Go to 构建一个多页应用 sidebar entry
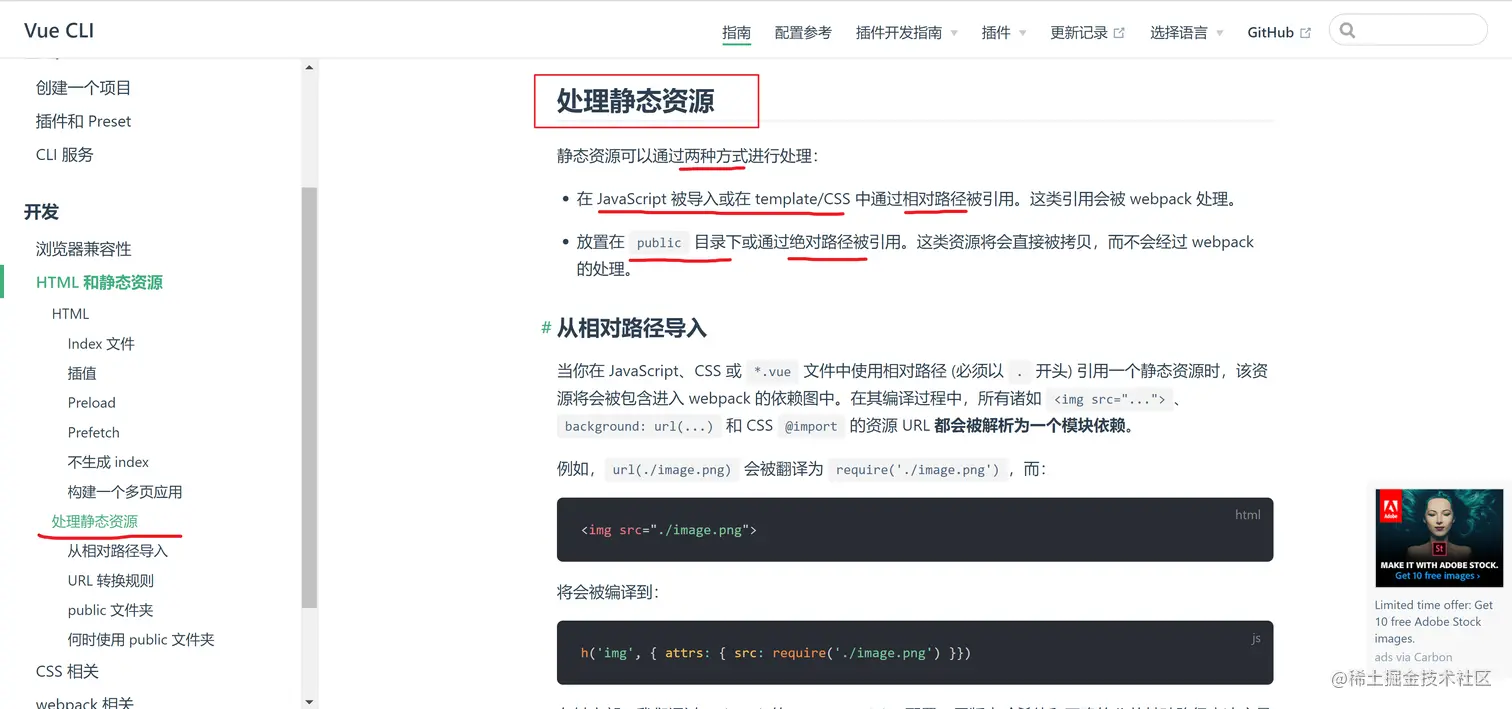This screenshot has height=709, width=1512. click(x=125, y=492)
